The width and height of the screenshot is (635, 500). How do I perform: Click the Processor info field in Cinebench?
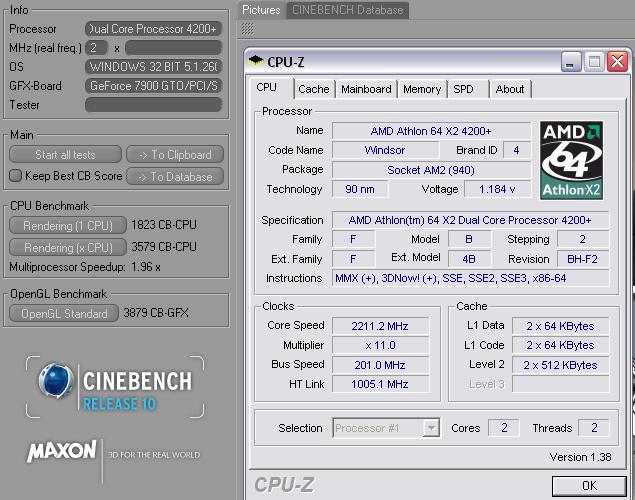[153, 29]
